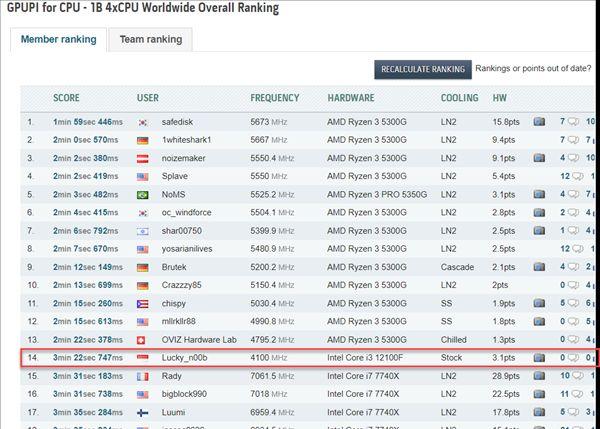The height and width of the screenshot is (429, 600).
Task: Sort by the COOLING column header
Action: click(x=460, y=98)
